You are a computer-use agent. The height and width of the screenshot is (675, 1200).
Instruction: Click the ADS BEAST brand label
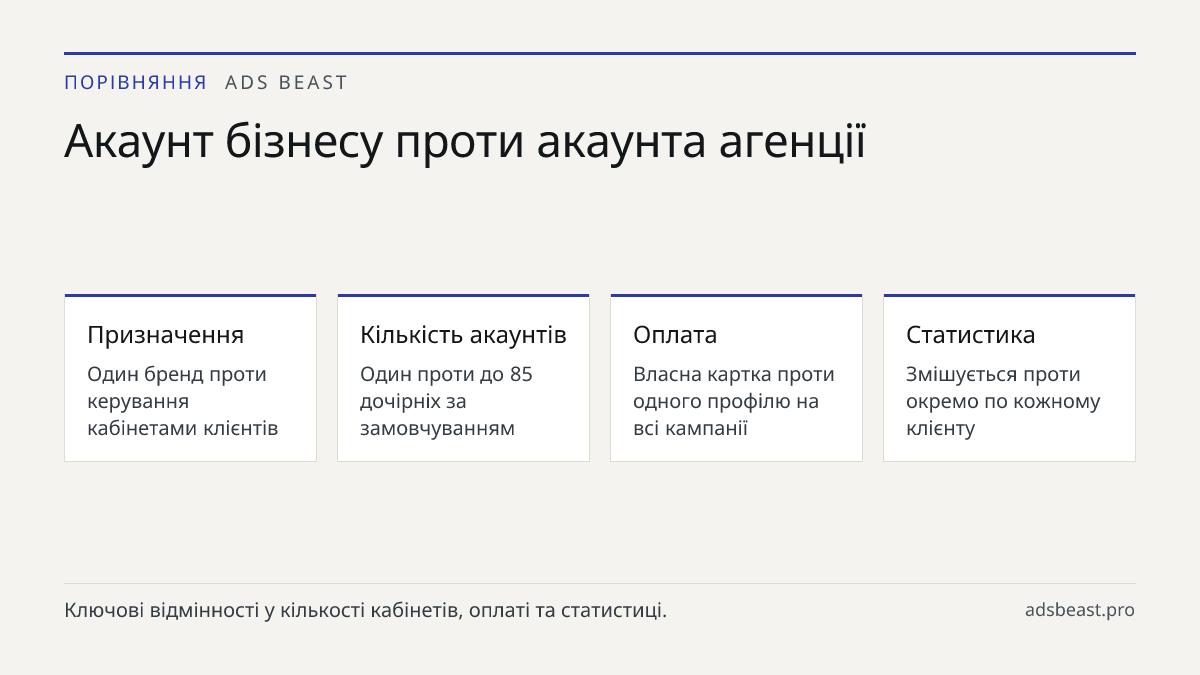(286, 83)
